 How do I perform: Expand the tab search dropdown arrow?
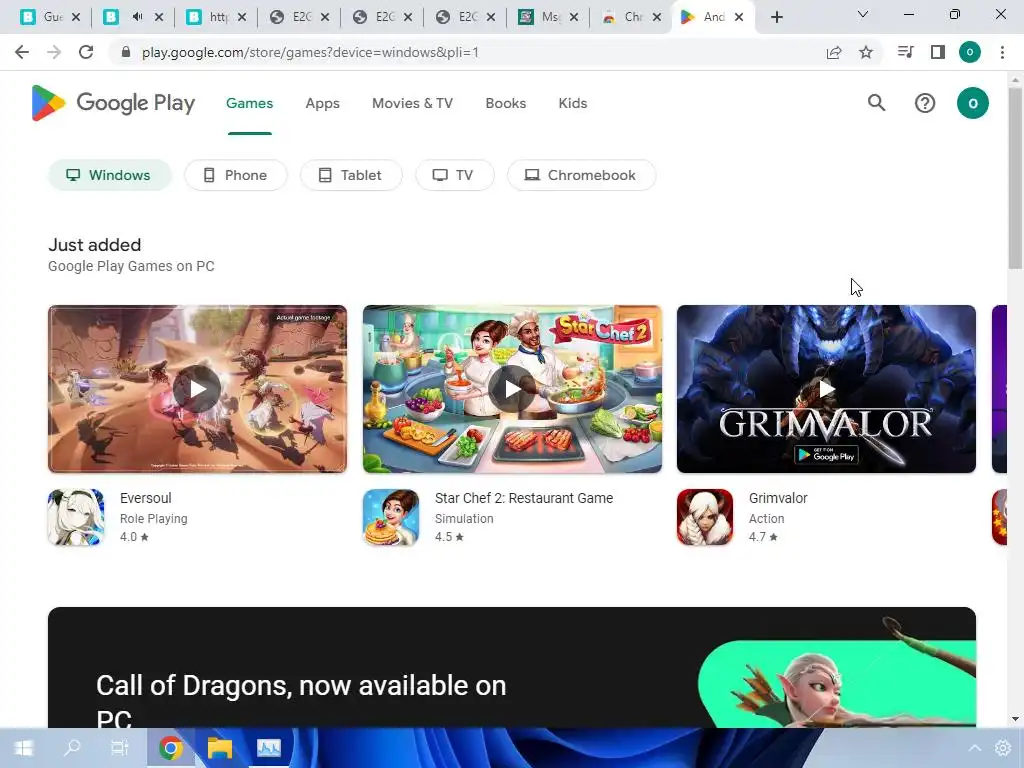pyautogui.click(x=862, y=14)
